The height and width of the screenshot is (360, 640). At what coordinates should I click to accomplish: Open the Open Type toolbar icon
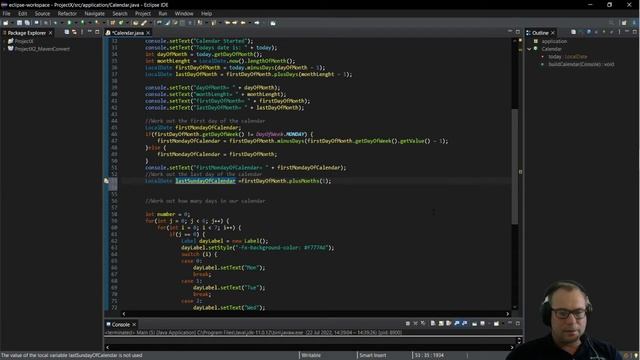(135, 23)
